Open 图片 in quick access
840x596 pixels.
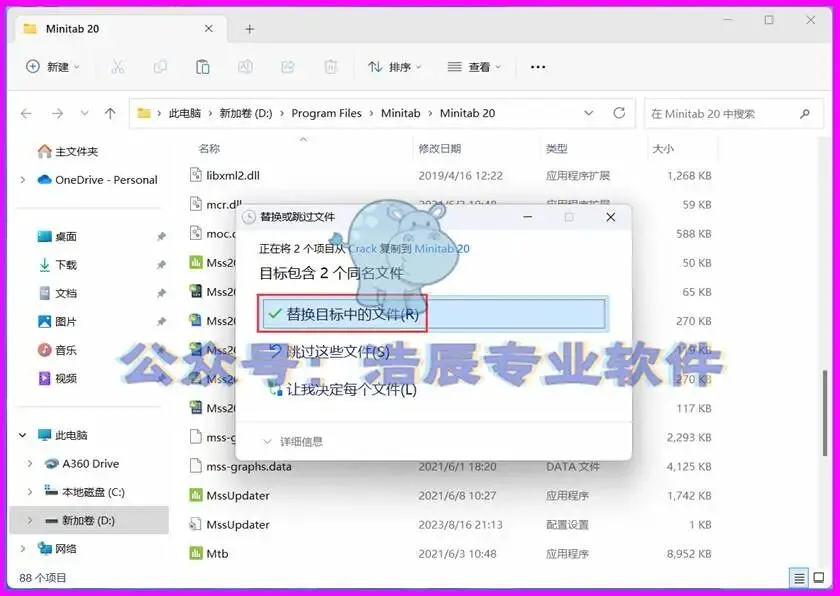57,321
